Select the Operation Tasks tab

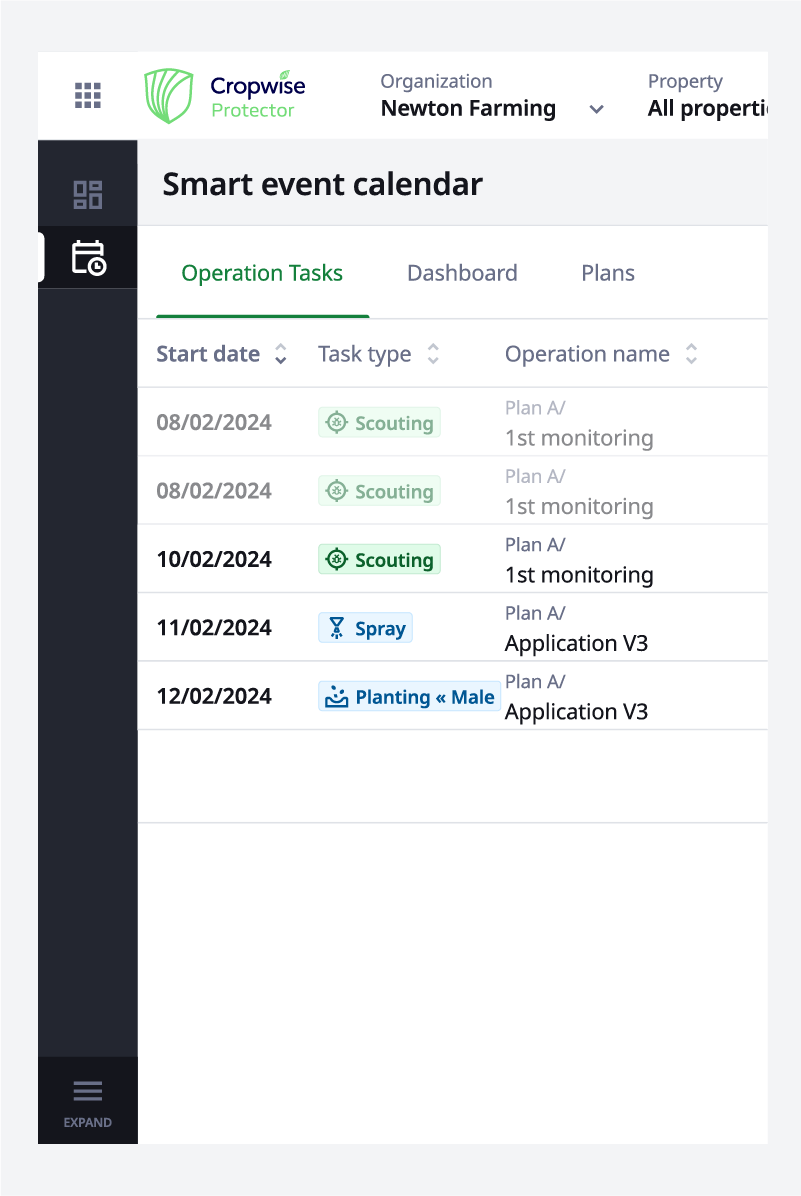click(x=262, y=273)
